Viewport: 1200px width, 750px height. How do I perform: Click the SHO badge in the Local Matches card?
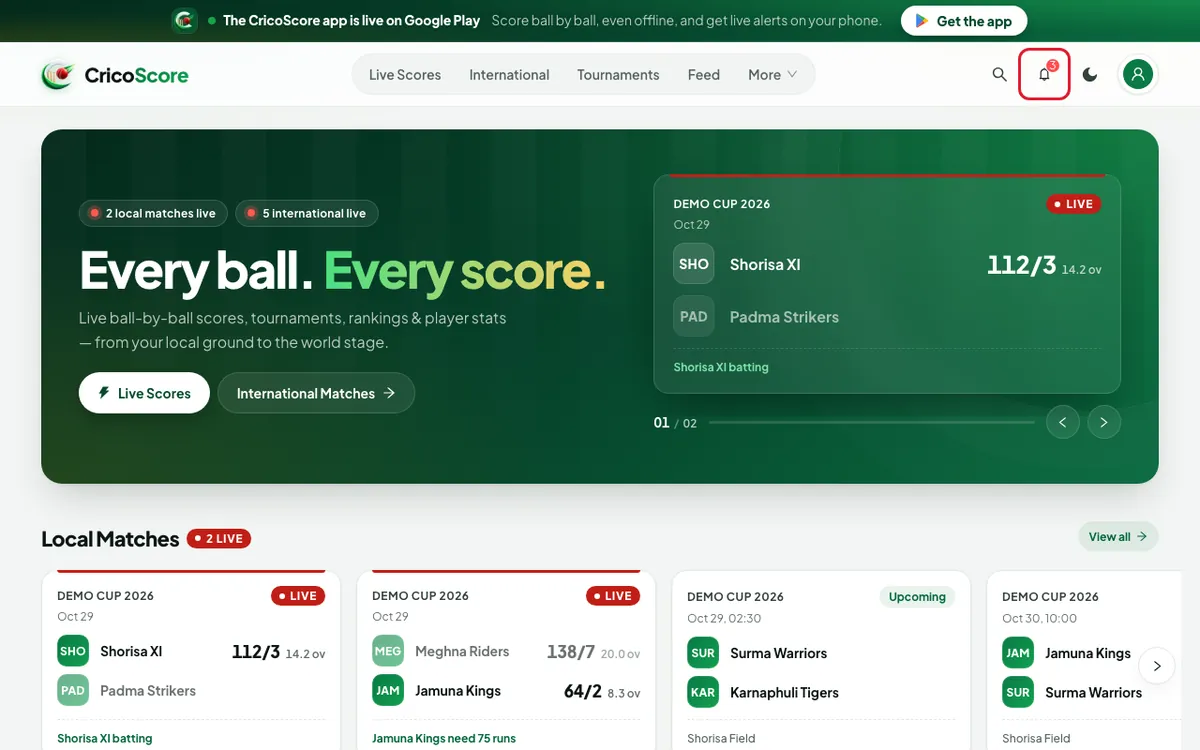73,651
